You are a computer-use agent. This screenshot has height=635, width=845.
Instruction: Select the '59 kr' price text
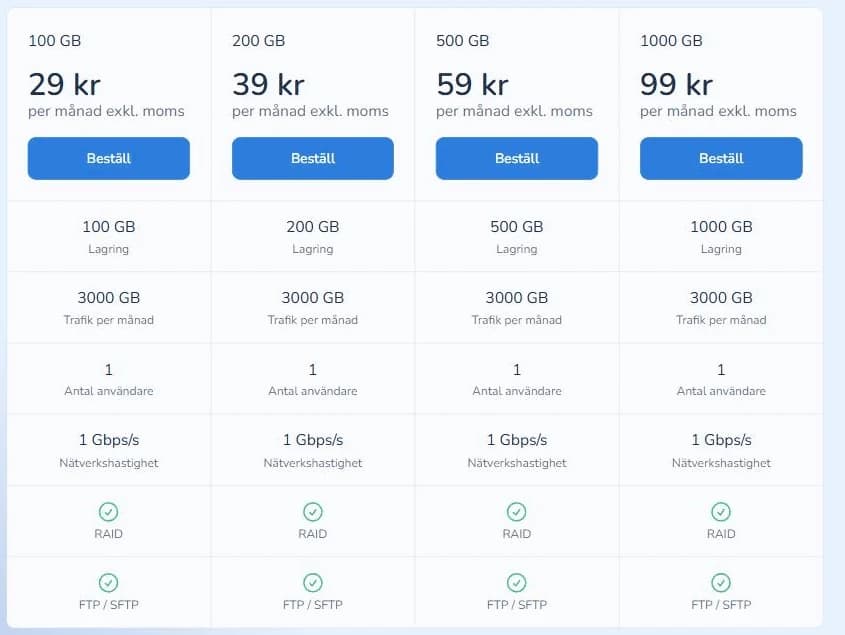(473, 85)
